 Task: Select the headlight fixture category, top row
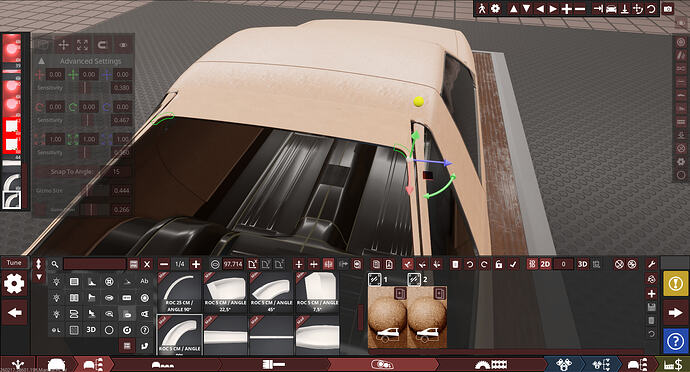pyautogui.click(x=56, y=281)
